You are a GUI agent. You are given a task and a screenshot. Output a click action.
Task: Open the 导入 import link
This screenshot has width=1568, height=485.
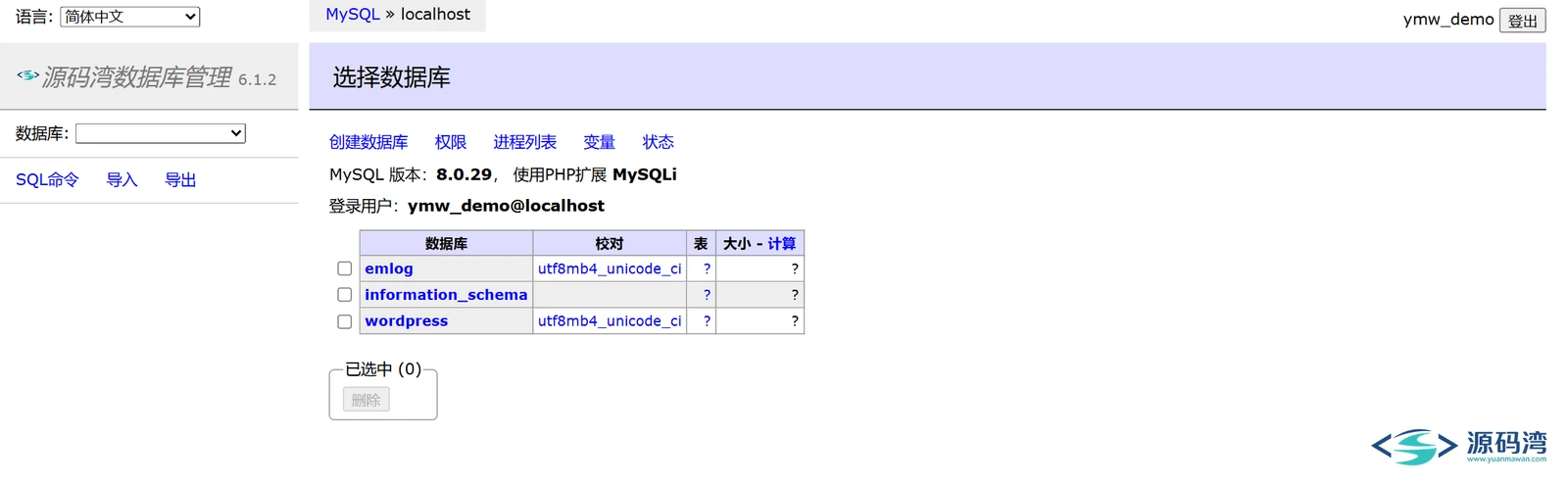tap(122, 180)
